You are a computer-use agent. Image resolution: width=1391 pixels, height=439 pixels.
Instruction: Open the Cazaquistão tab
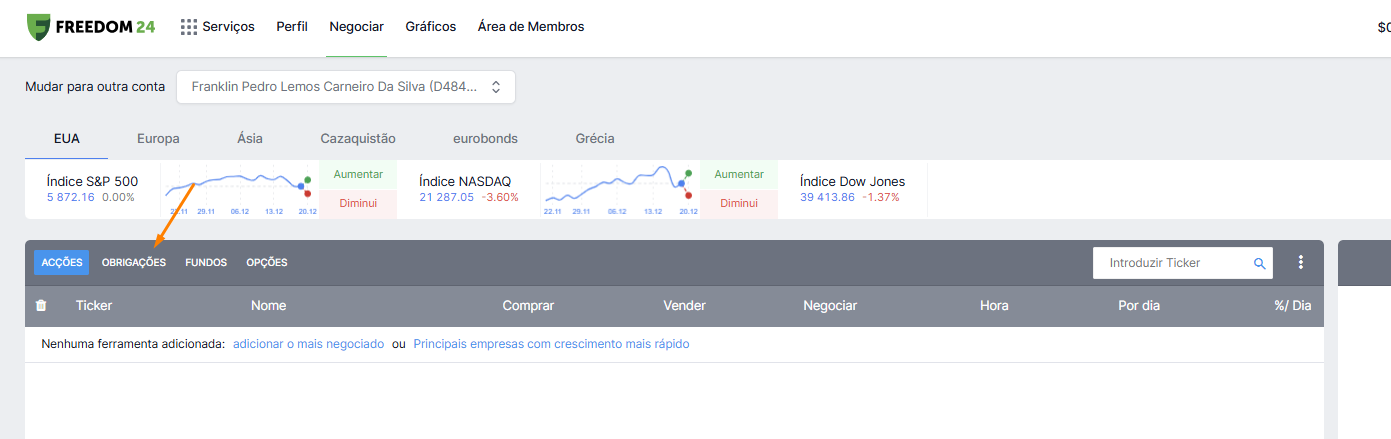click(x=358, y=139)
